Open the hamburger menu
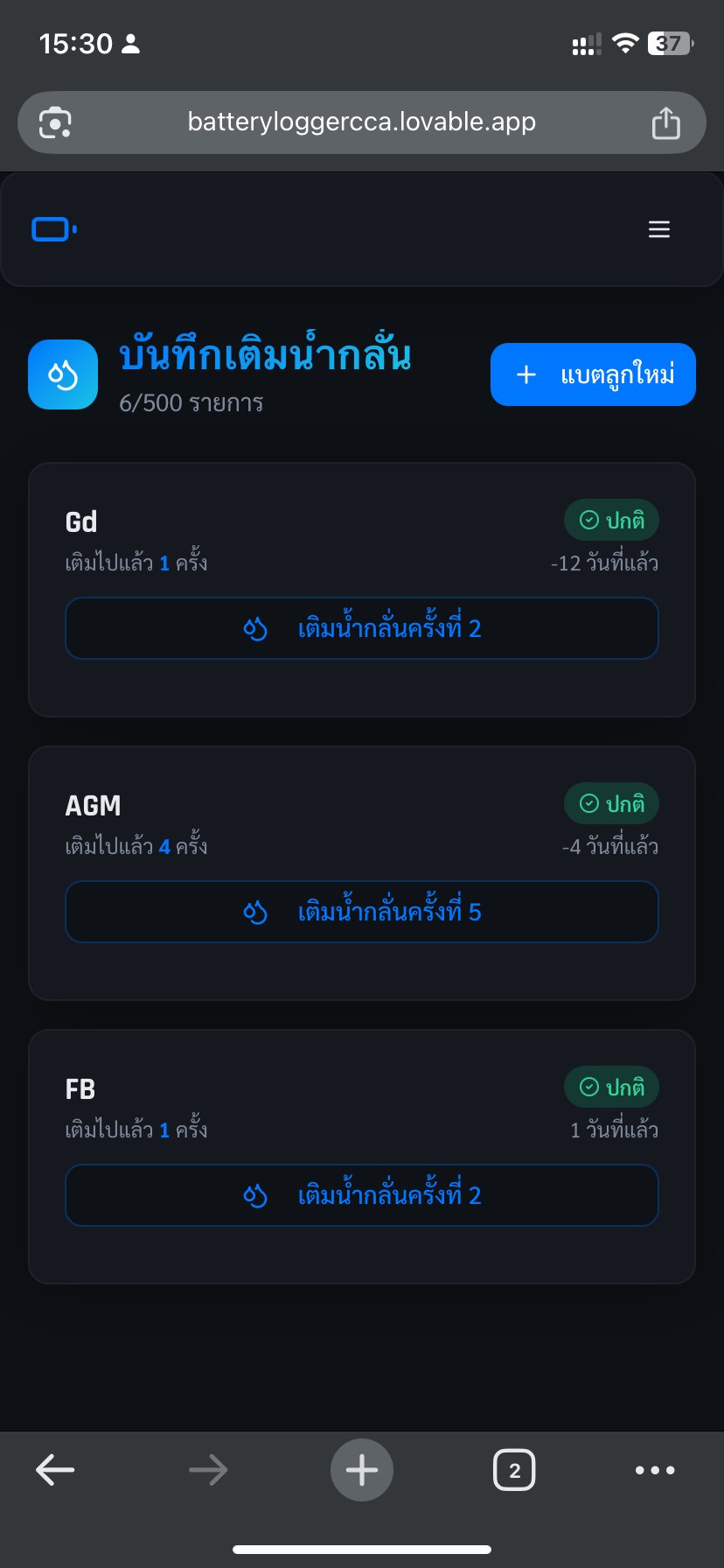Image resolution: width=724 pixels, height=1568 pixels. click(658, 229)
